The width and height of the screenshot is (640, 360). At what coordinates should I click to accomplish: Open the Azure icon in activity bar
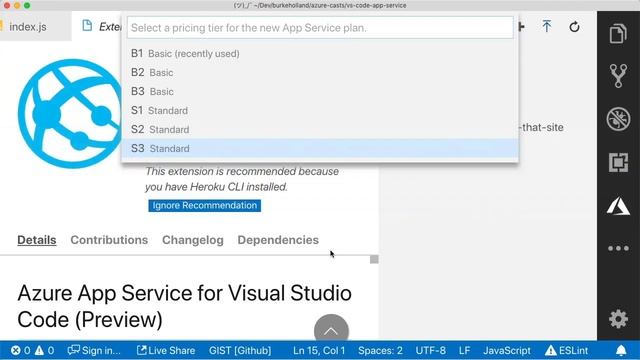[618, 206]
